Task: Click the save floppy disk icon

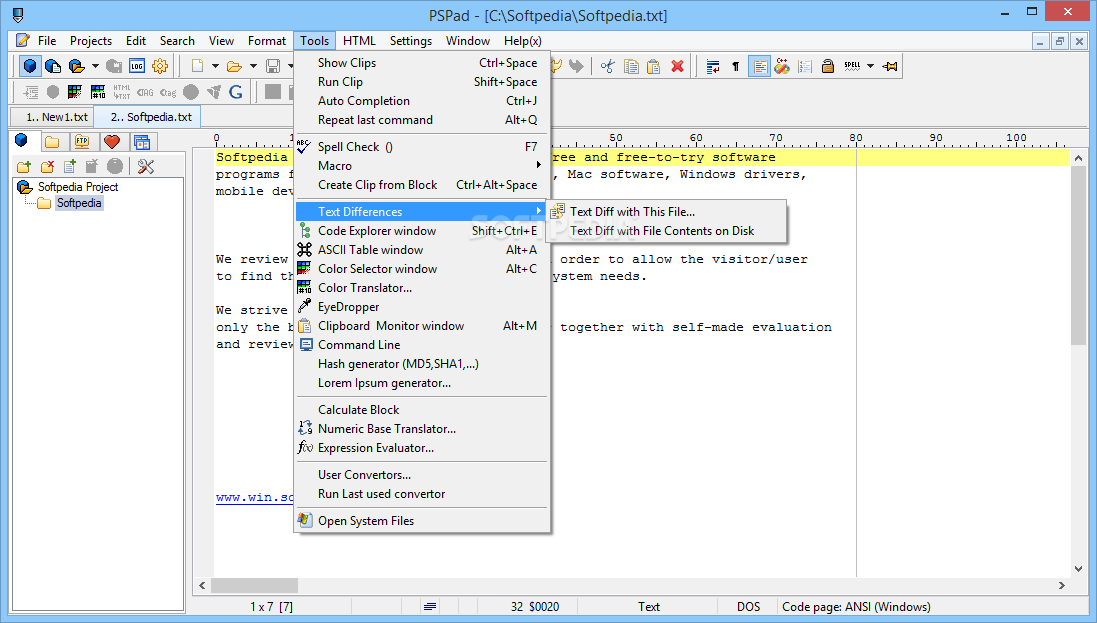Action: coord(273,66)
